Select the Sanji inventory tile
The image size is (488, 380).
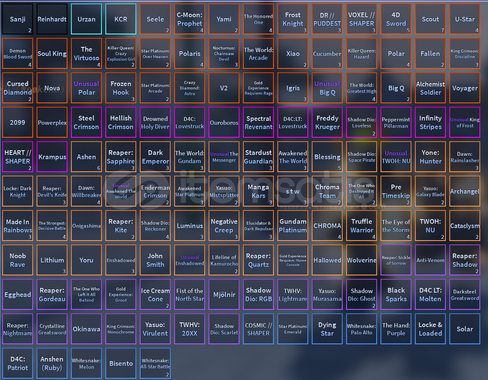coord(17,19)
